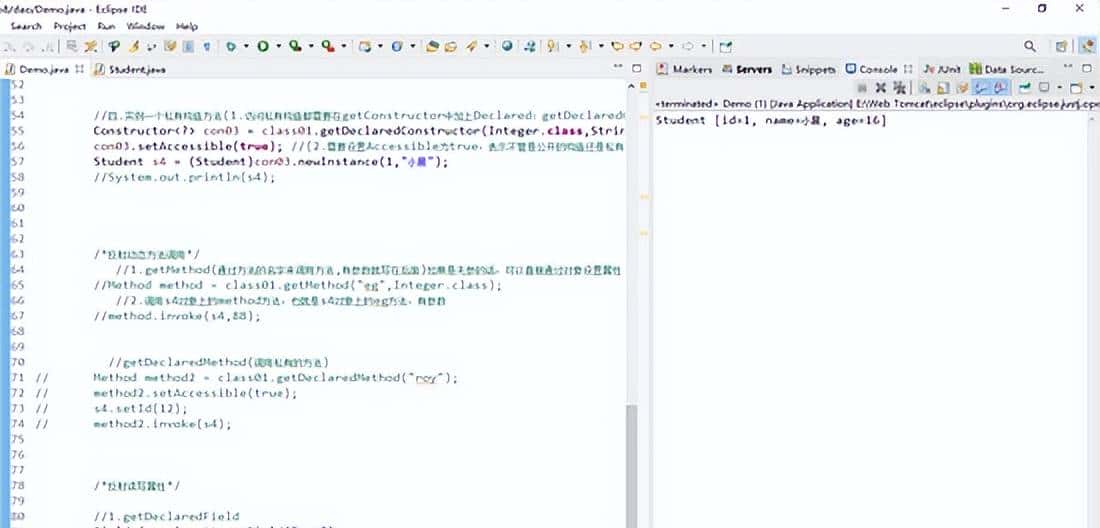This screenshot has height=528, width=1100.
Task: Toggle Word Wrap in the Console
Action: click(x=963, y=88)
